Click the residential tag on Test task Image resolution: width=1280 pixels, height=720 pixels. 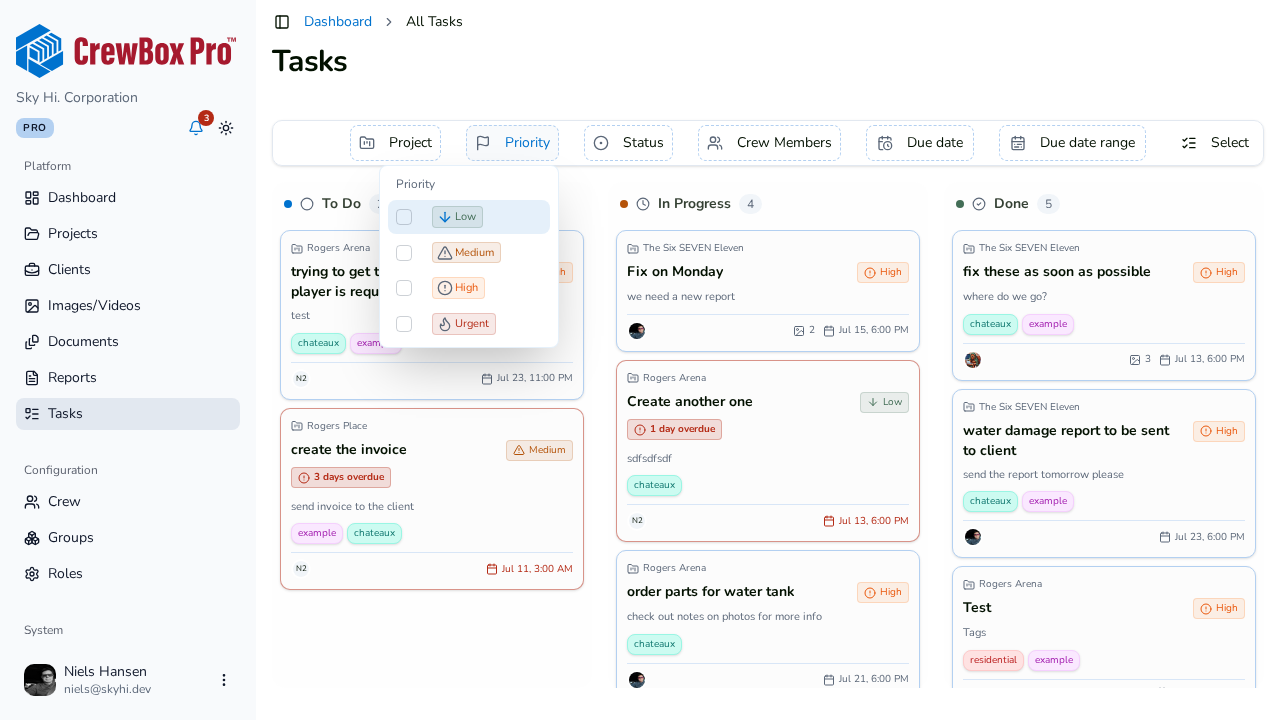click(x=993, y=661)
